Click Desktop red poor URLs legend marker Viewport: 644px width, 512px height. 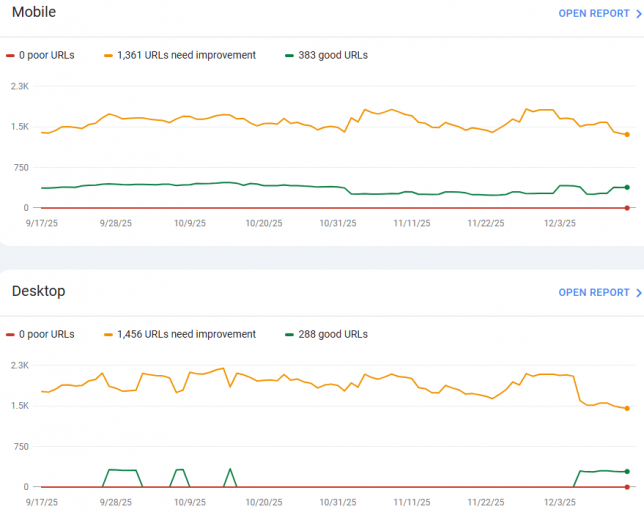click(10, 334)
